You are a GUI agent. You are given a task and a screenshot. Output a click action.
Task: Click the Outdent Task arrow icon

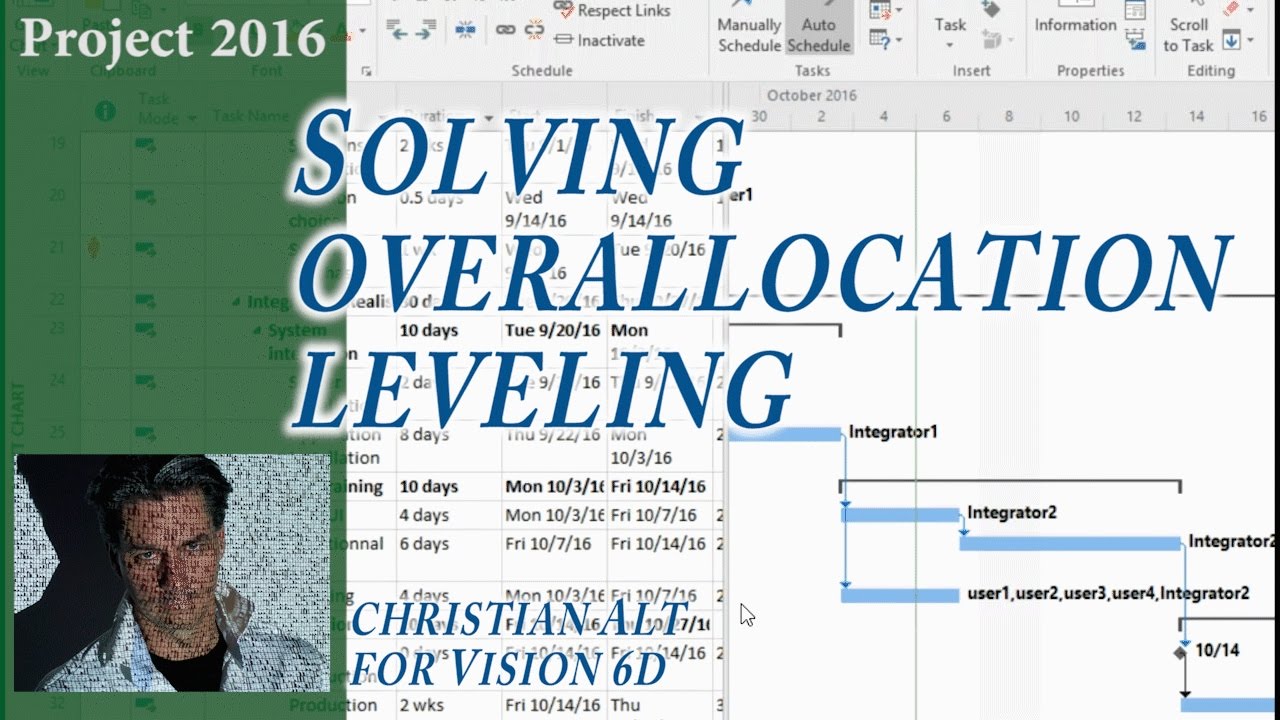click(396, 30)
